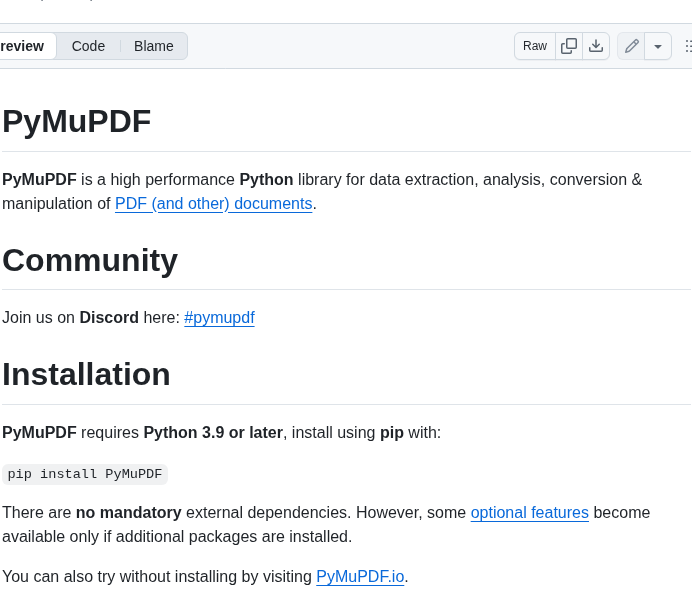Switch to the Blame tab

coord(154,46)
